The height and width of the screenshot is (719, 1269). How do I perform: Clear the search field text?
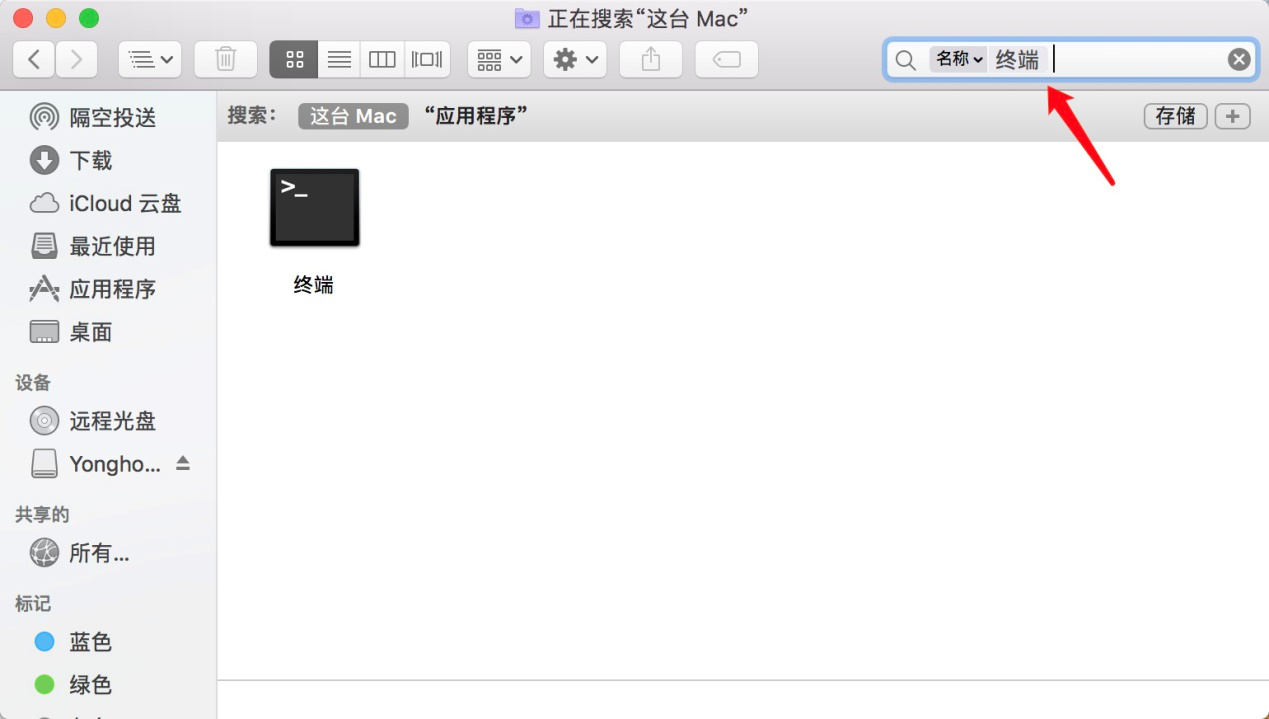[1239, 60]
